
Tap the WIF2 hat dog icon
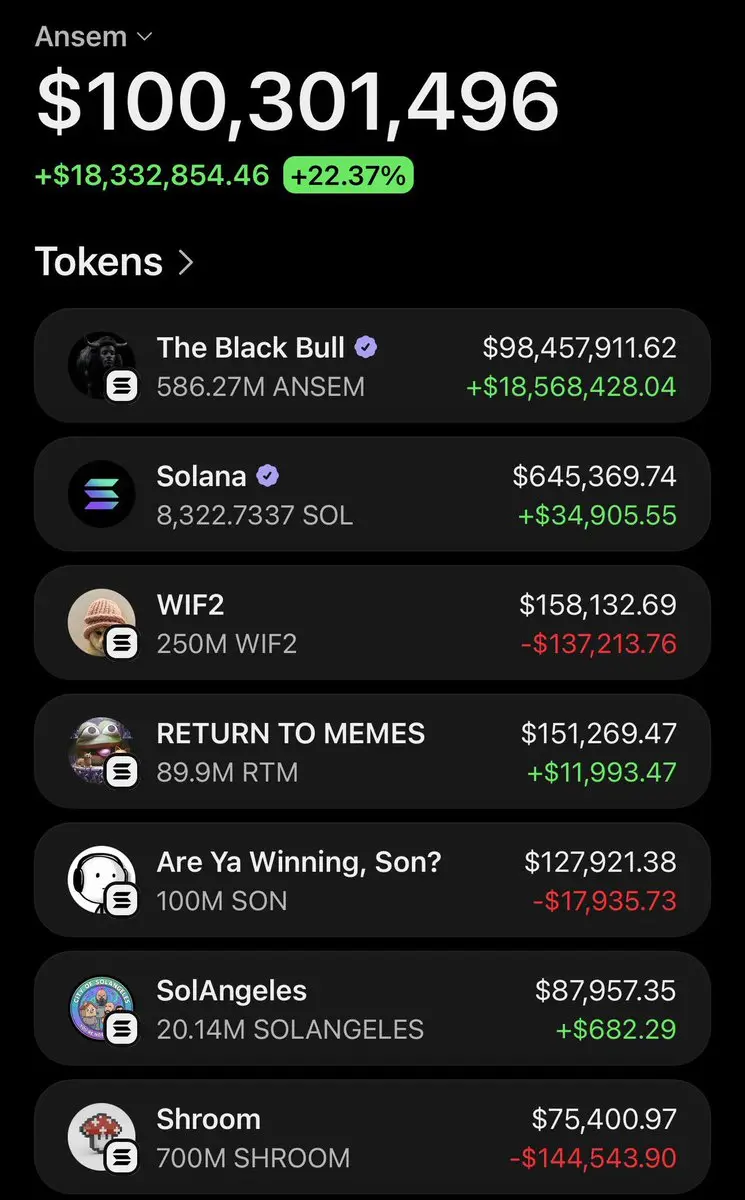102,623
